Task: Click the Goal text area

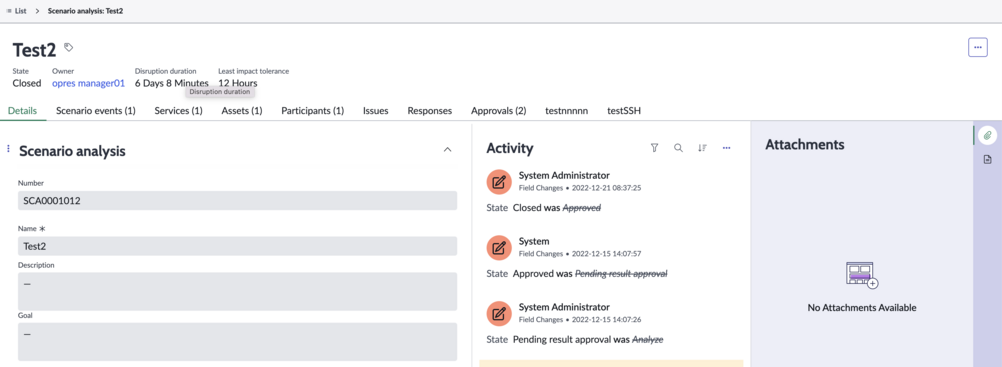Action: click(x=237, y=341)
